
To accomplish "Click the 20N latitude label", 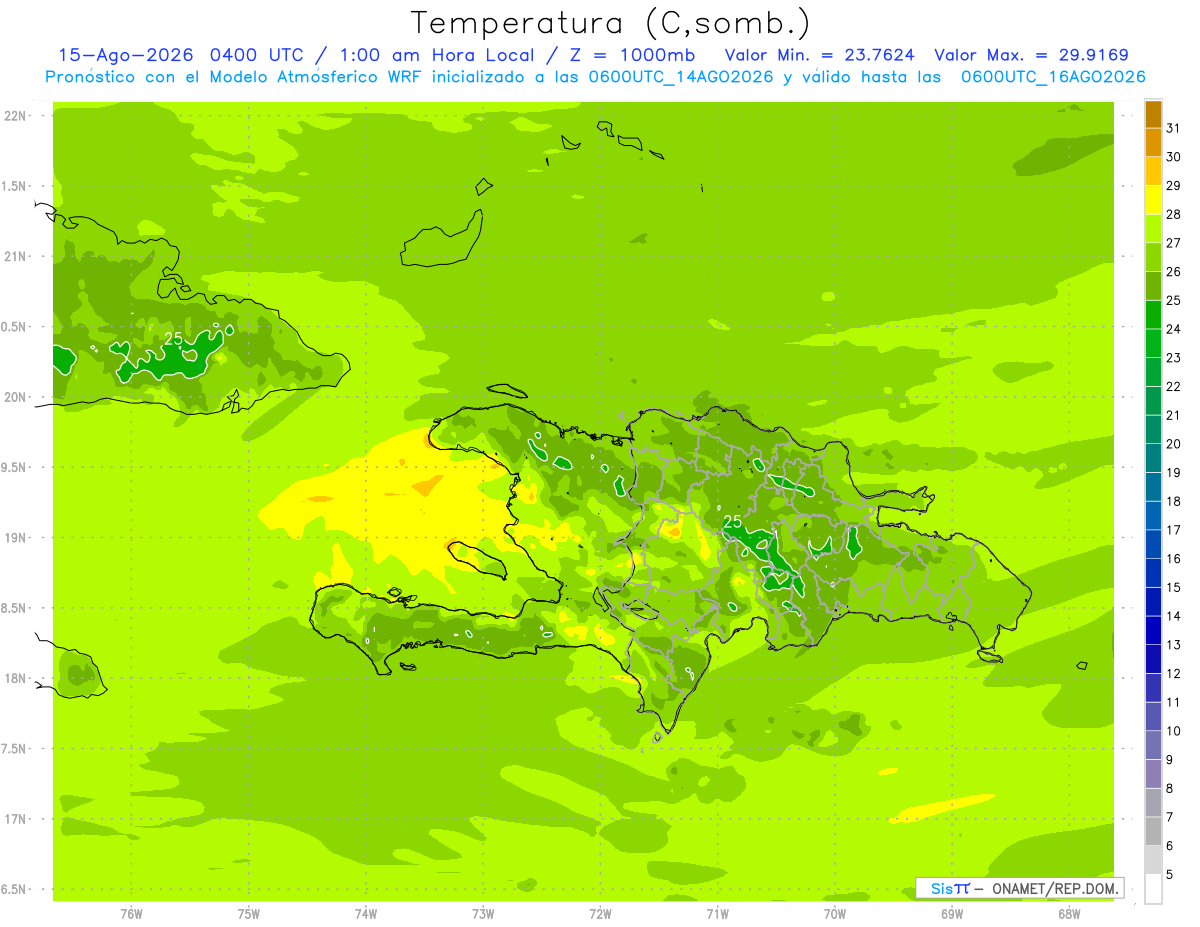I will (x=16, y=397).
